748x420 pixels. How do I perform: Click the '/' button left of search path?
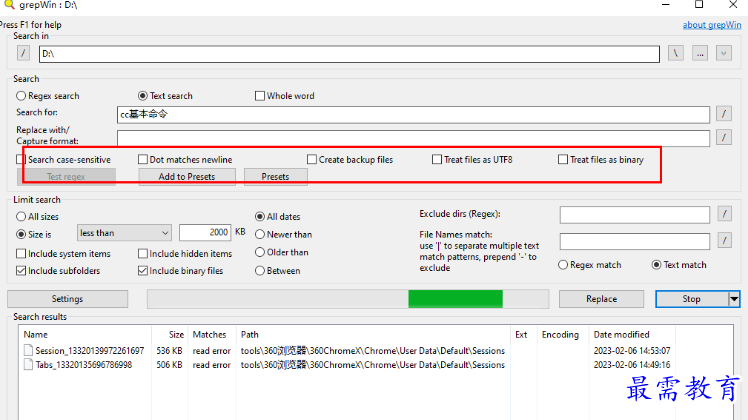click(x=23, y=53)
